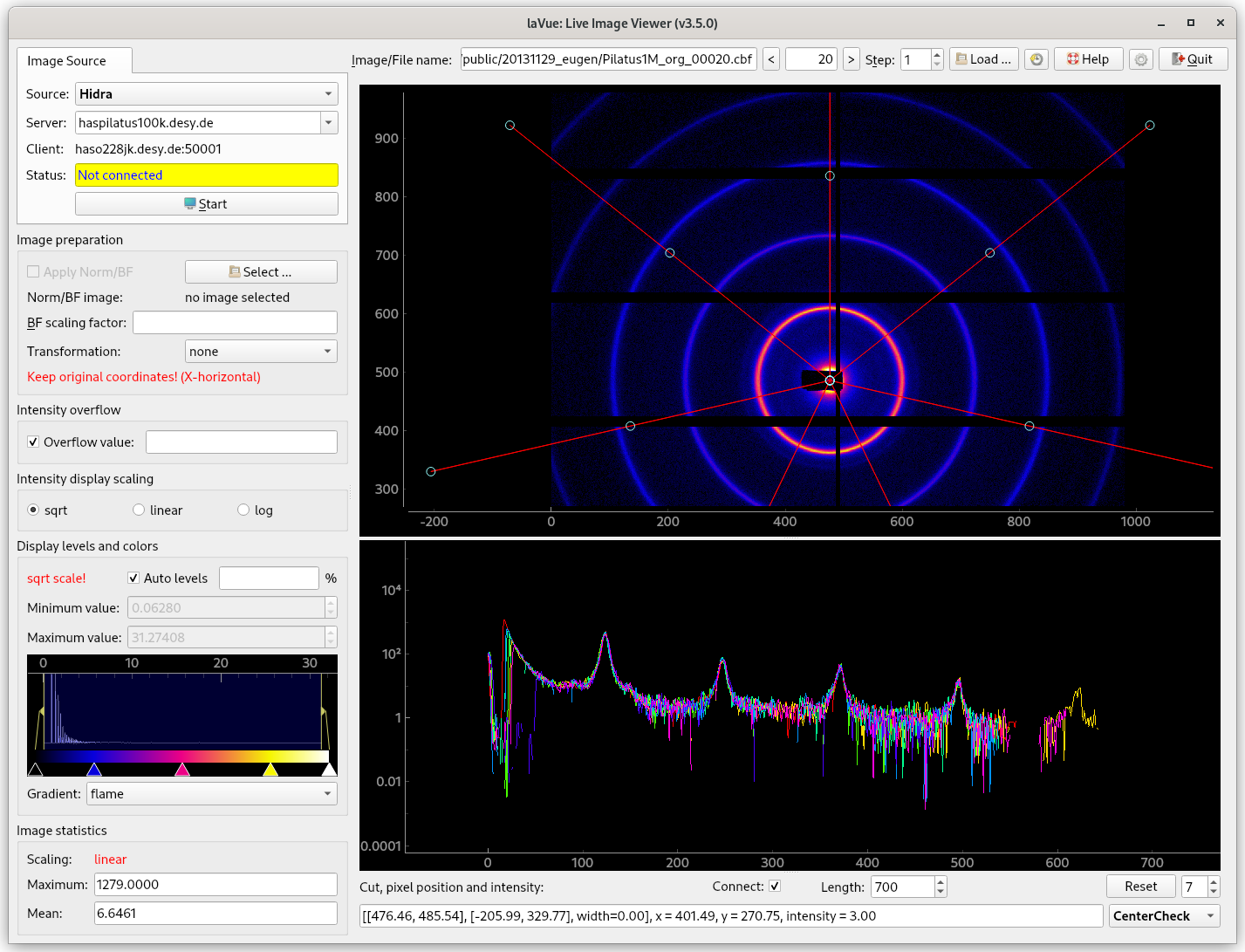The image size is (1245, 952).
Task: Choose linear intensity scaling
Action: (139, 510)
